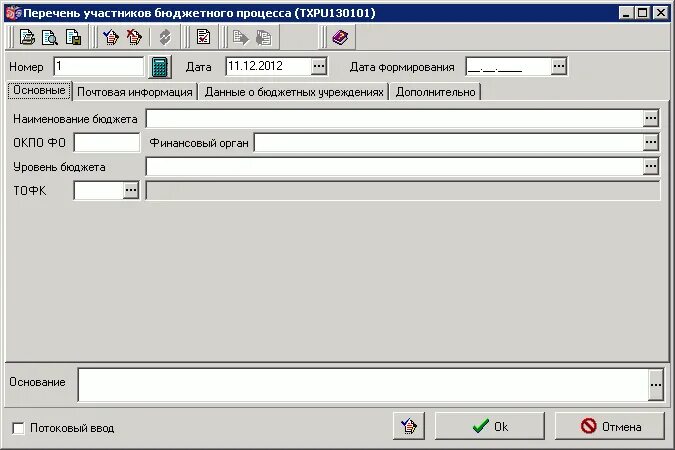Maximize the dialog window

tap(642, 13)
